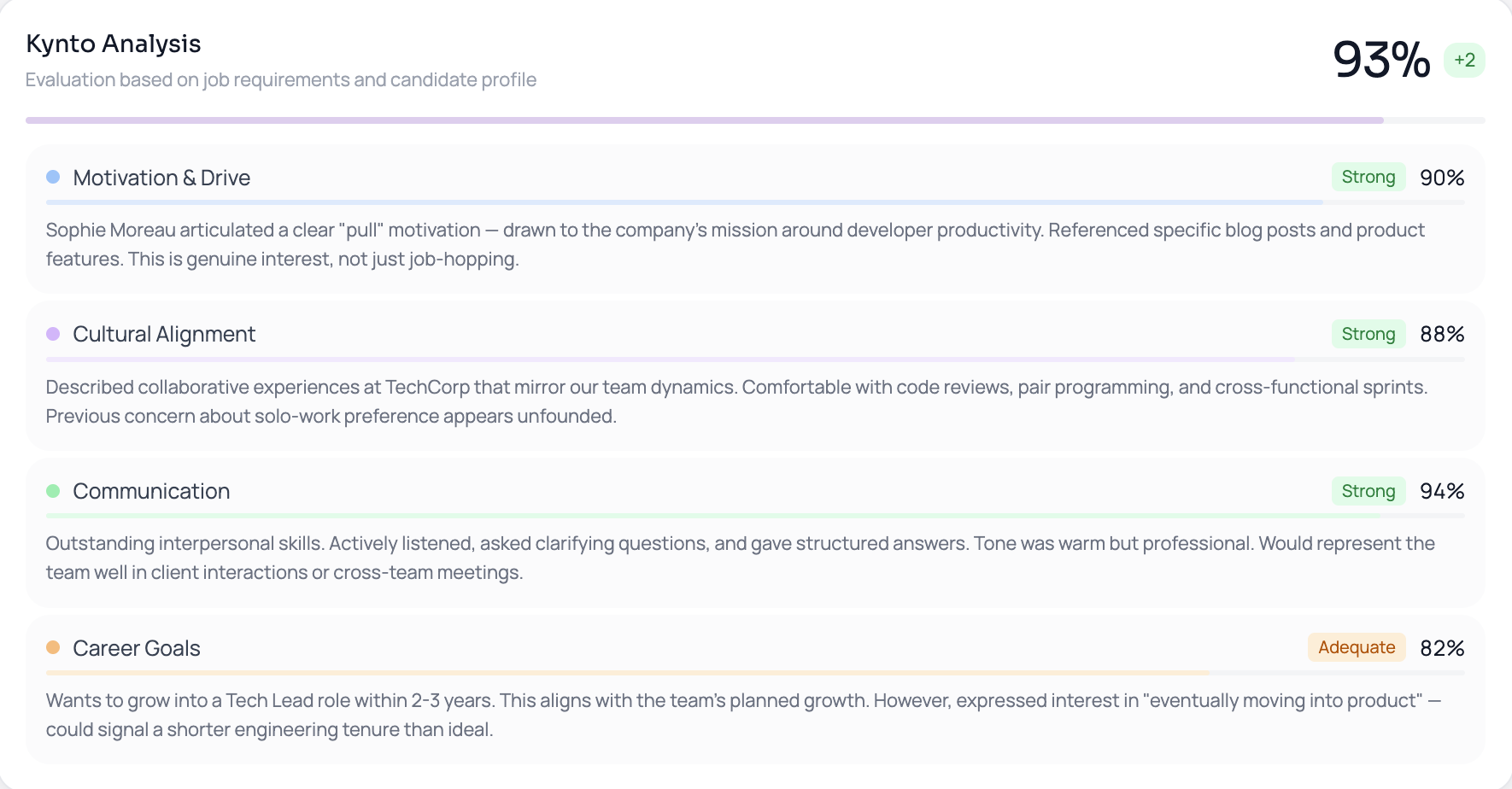
Task: Click the Adequate badge for Career Goals
Action: 1357,648
